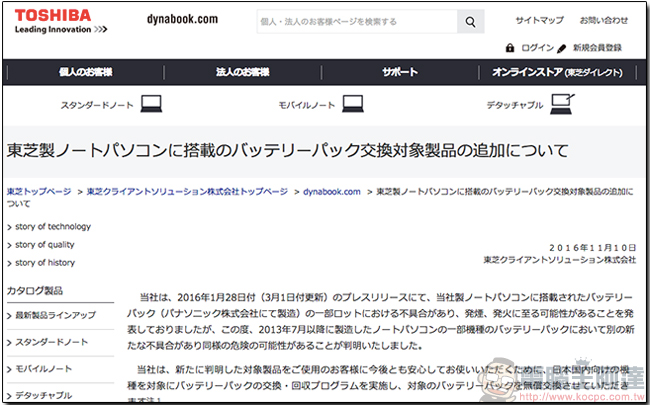Click the 東芝クライアントソリューション株式会社 text under the date
This screenshot has height=405, width=650.
(x=560, y=260)
